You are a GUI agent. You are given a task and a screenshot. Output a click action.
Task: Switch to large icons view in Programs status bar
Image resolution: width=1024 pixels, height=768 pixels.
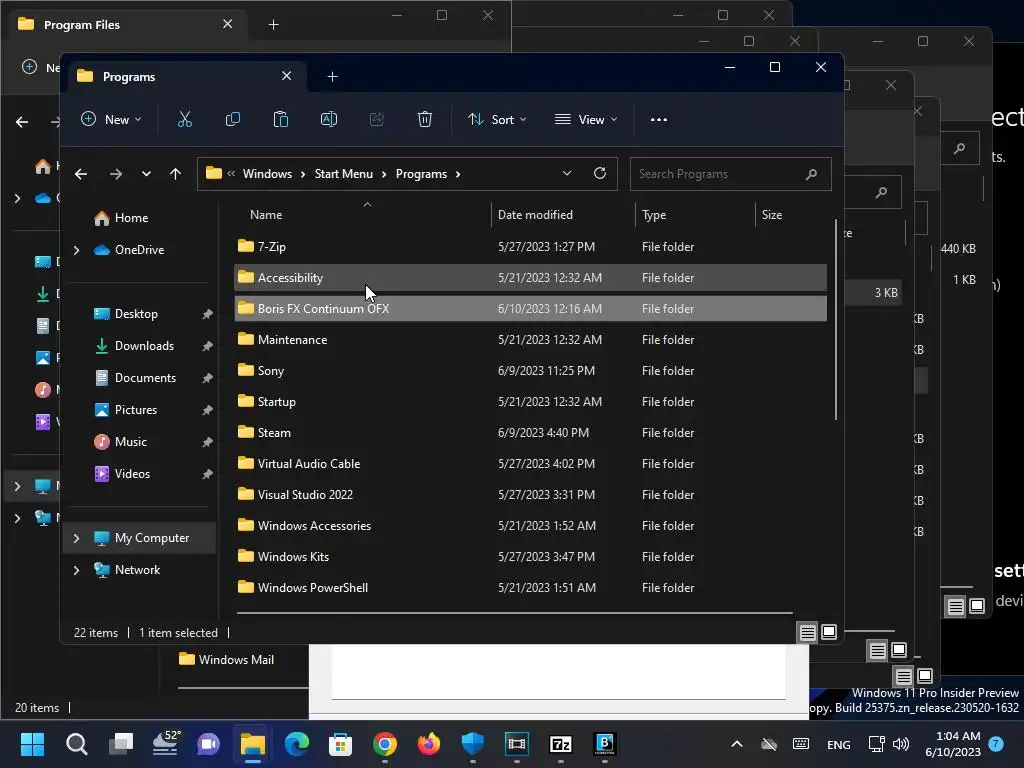click(829, 632)
